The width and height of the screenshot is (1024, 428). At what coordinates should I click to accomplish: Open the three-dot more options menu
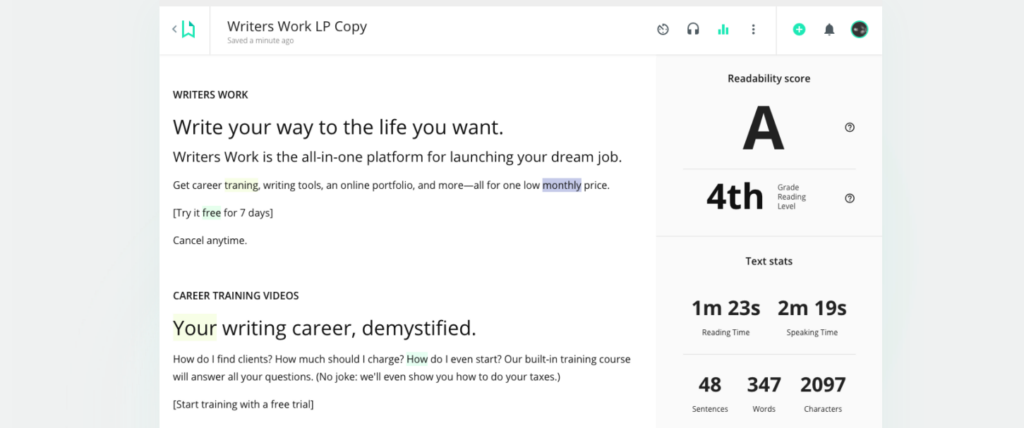(x=753, y=29)
